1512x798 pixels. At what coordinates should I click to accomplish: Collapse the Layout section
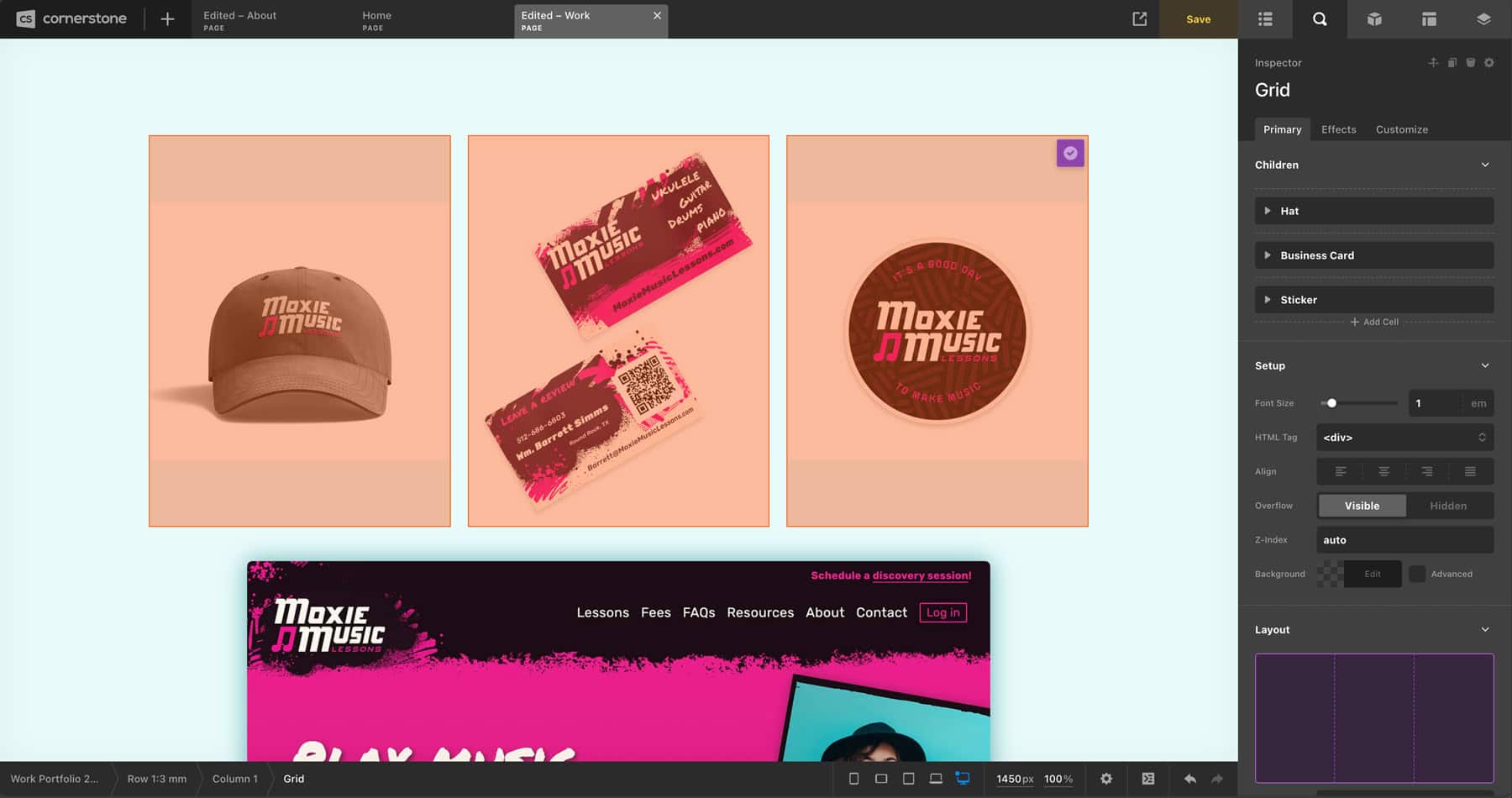(x=1485, y=629)
